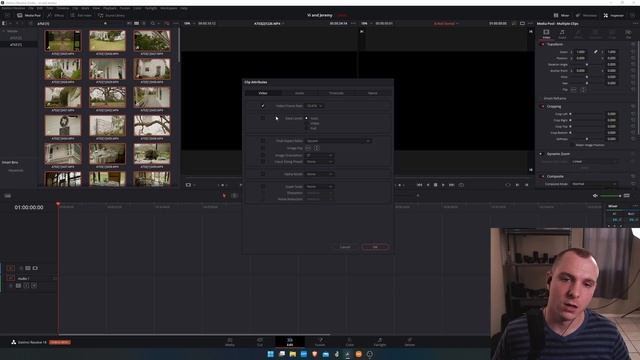Switch media pool to thumbnail view
Viewport: 640px width, 360px height.
point(137,24)
